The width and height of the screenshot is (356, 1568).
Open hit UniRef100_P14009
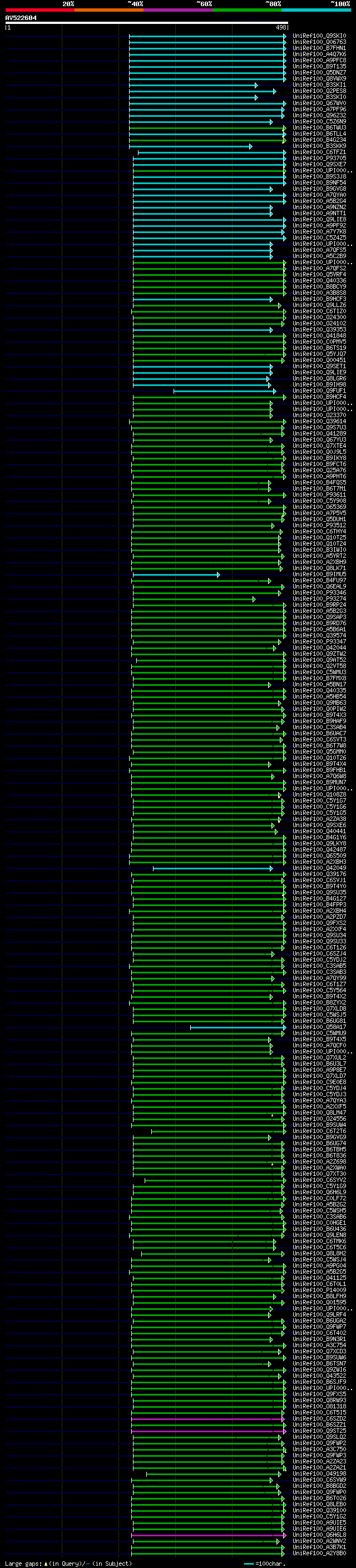pyautogui.click(x=319, y=1290)
